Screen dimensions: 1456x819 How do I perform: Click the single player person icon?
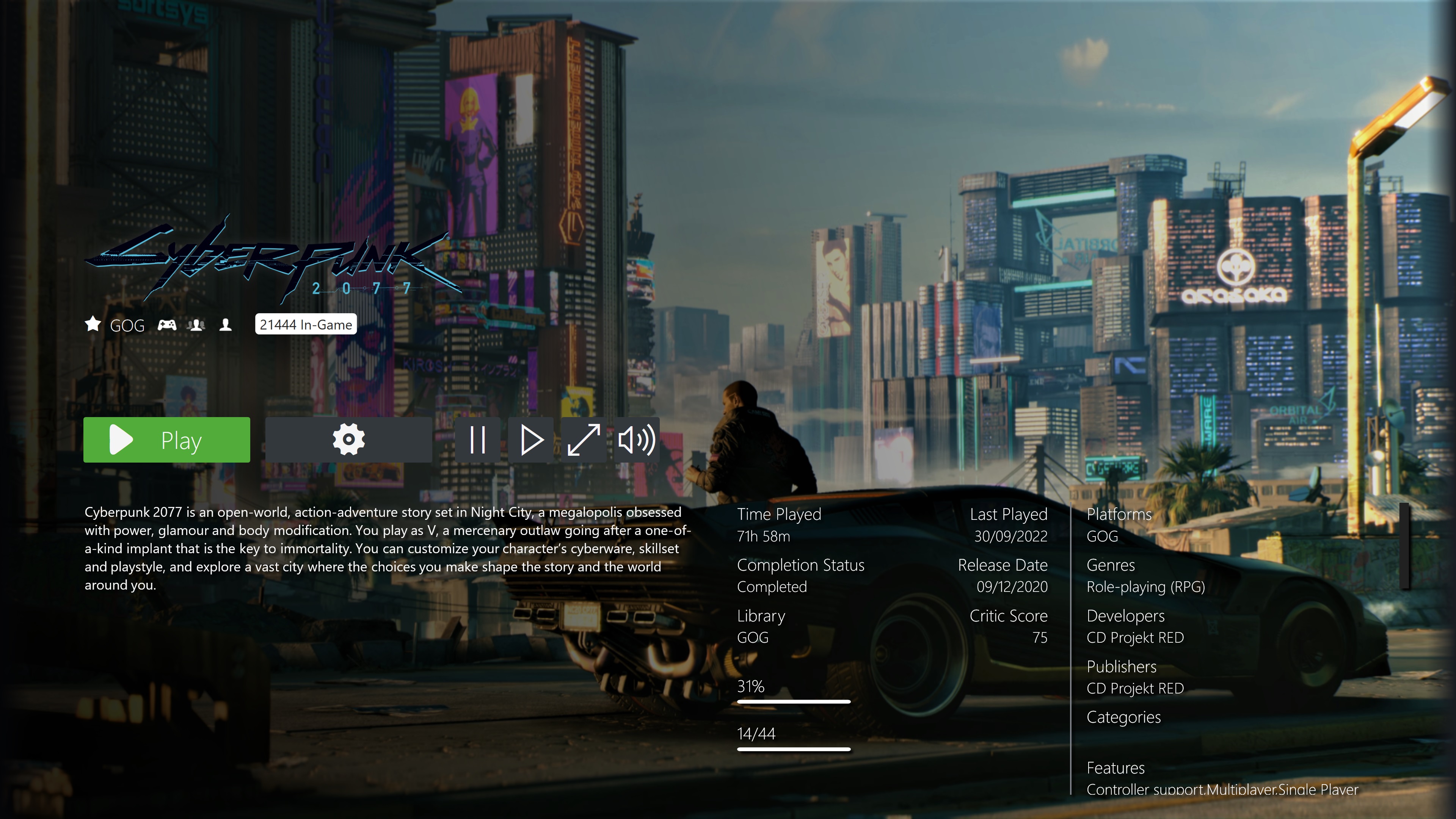tap(226, 325)
